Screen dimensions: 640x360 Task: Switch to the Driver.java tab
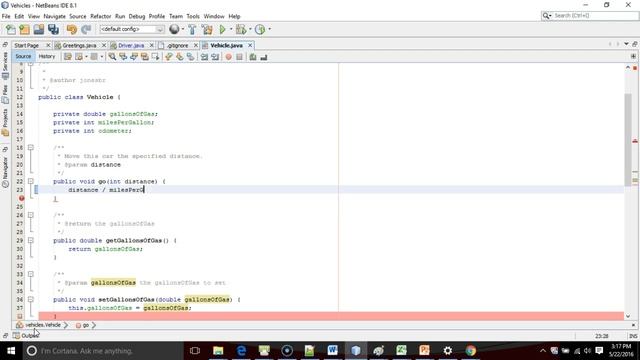pyautogui.click(x=131, y=45)
